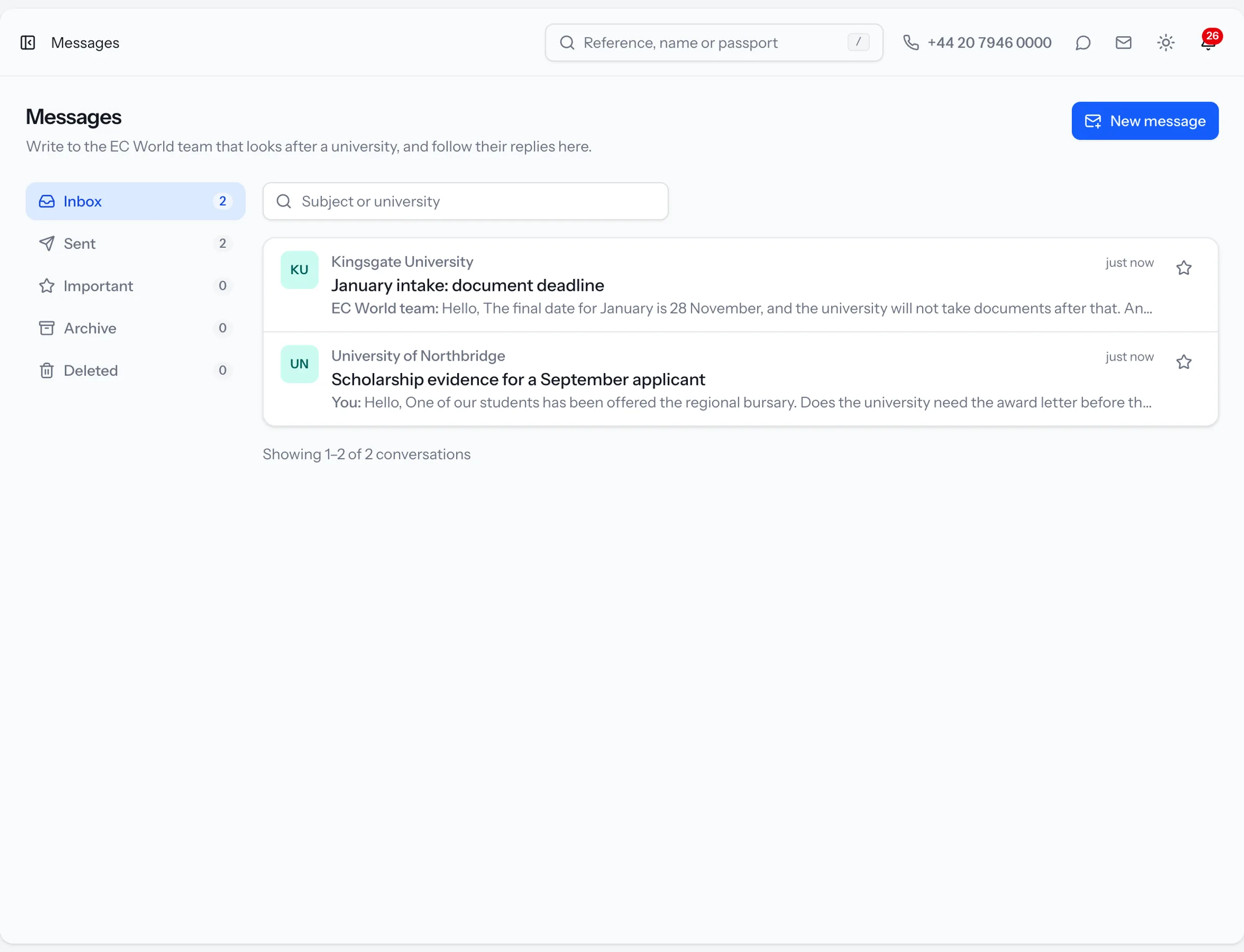The width and height of the screenshot is (1244, 952).
Task: Collapse the sidebar panel icon
Action: (x=28, y=42)
